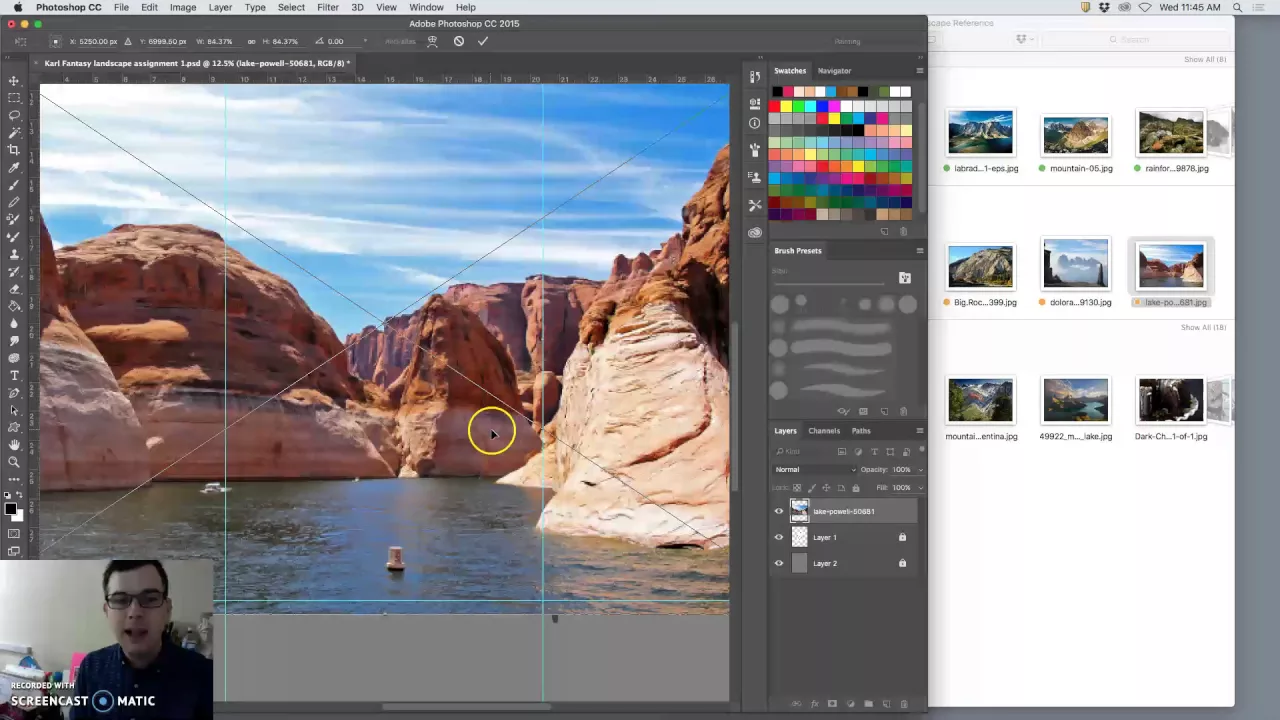Select the Lasso tool
The height and width of the screenshot is (720, 1280).
point(14,115)
